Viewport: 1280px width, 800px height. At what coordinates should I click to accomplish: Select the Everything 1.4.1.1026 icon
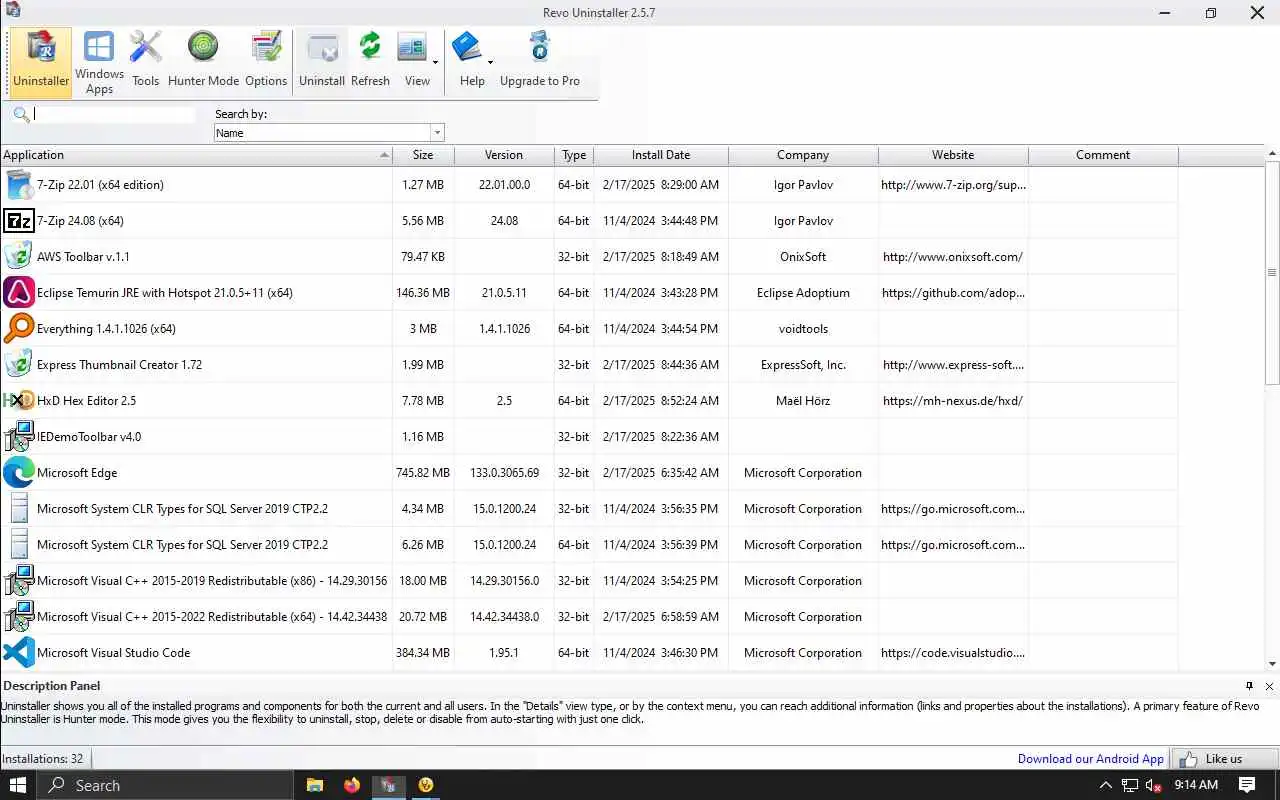(x=19, y=329)
